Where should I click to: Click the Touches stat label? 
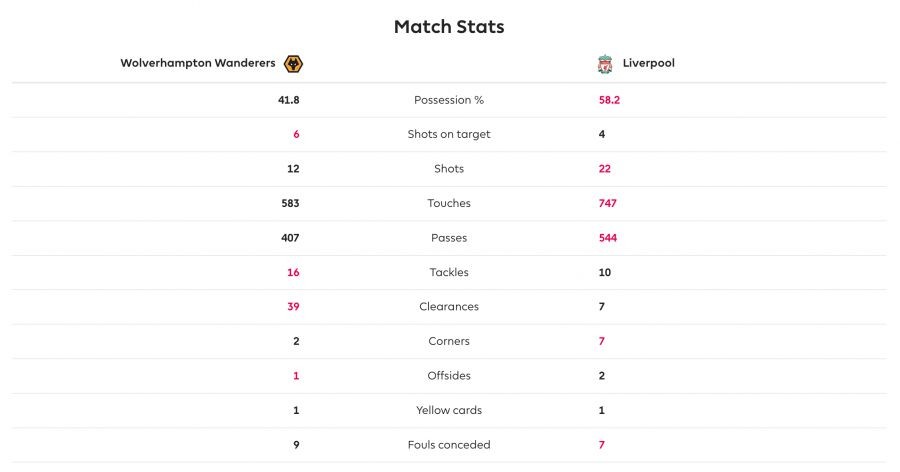[449, 203]
